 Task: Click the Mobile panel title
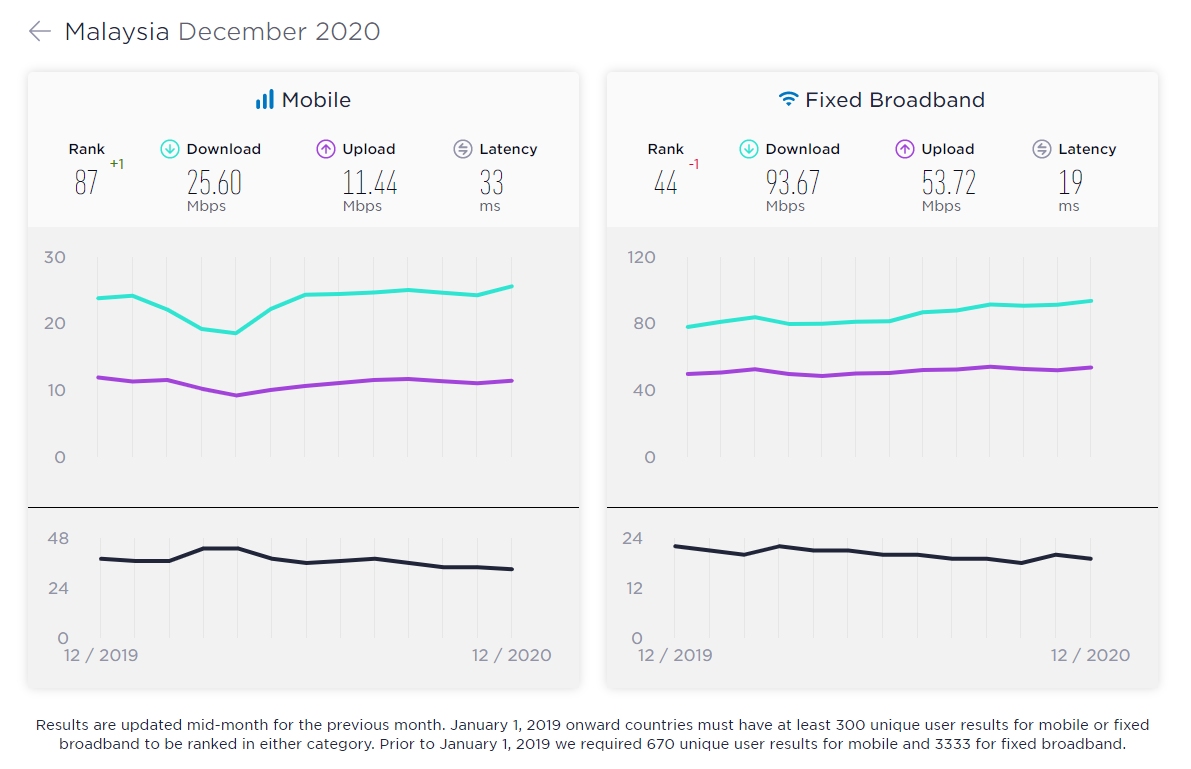coord(316,100)
